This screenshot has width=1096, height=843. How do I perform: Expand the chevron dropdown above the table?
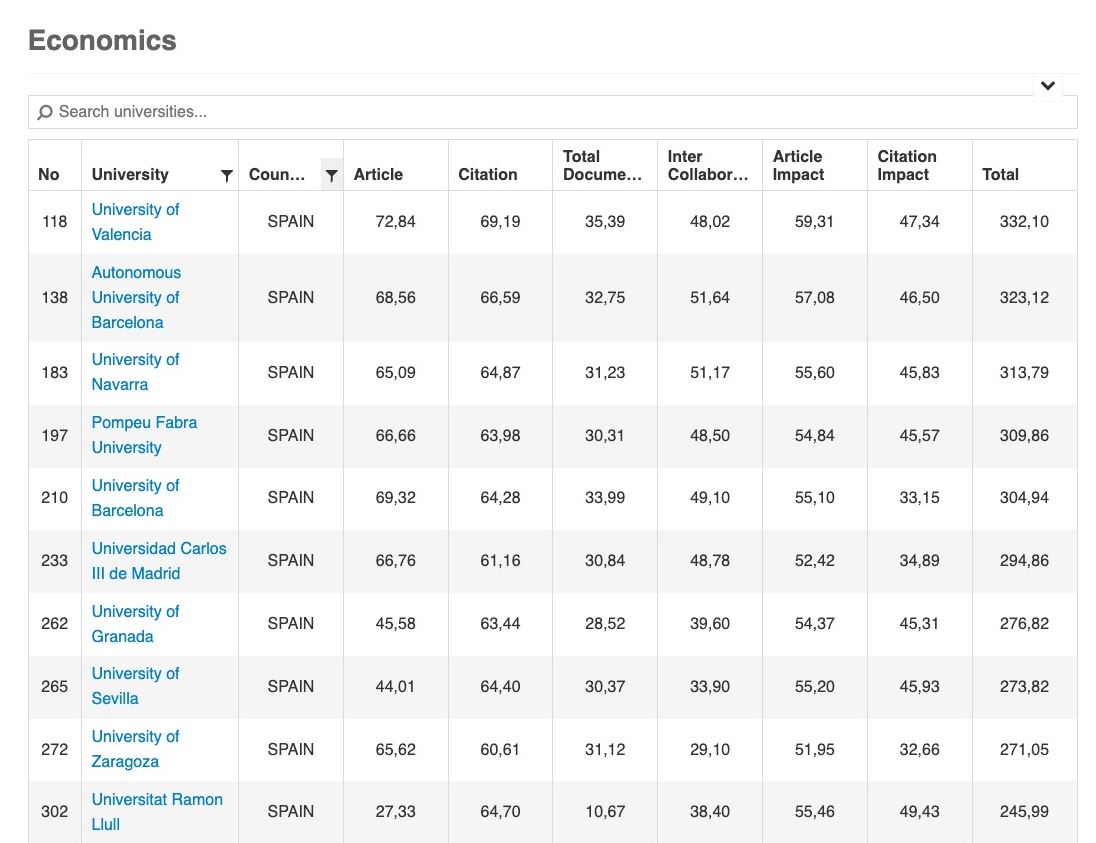1047,85
